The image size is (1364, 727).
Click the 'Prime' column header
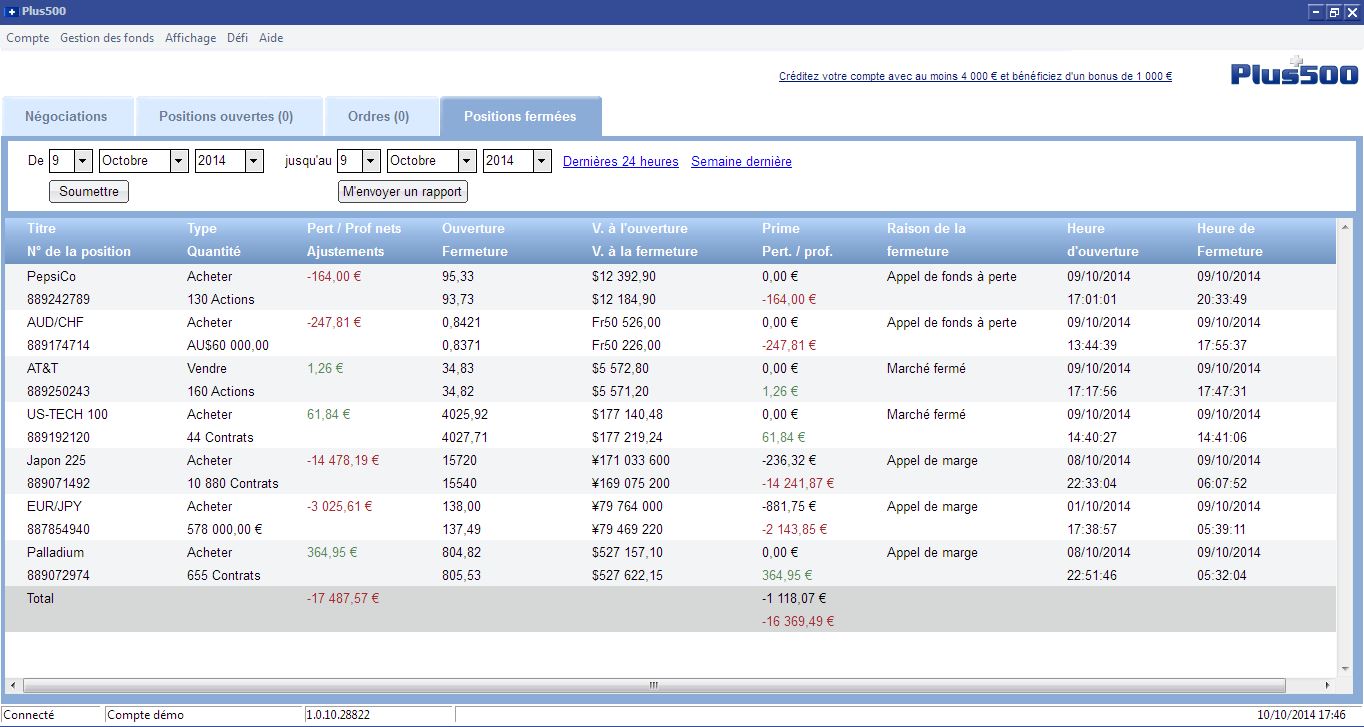click(781, 228)
